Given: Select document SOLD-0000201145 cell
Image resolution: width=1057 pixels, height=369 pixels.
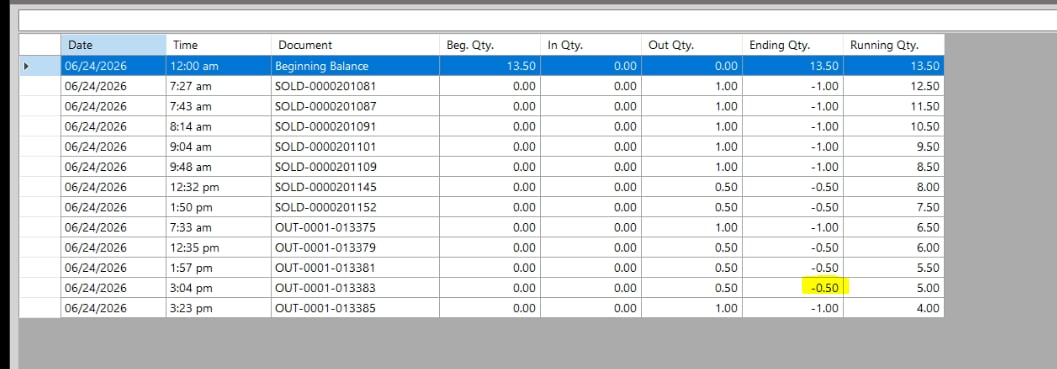Looking at the screenshot, I should click(355, 187).
